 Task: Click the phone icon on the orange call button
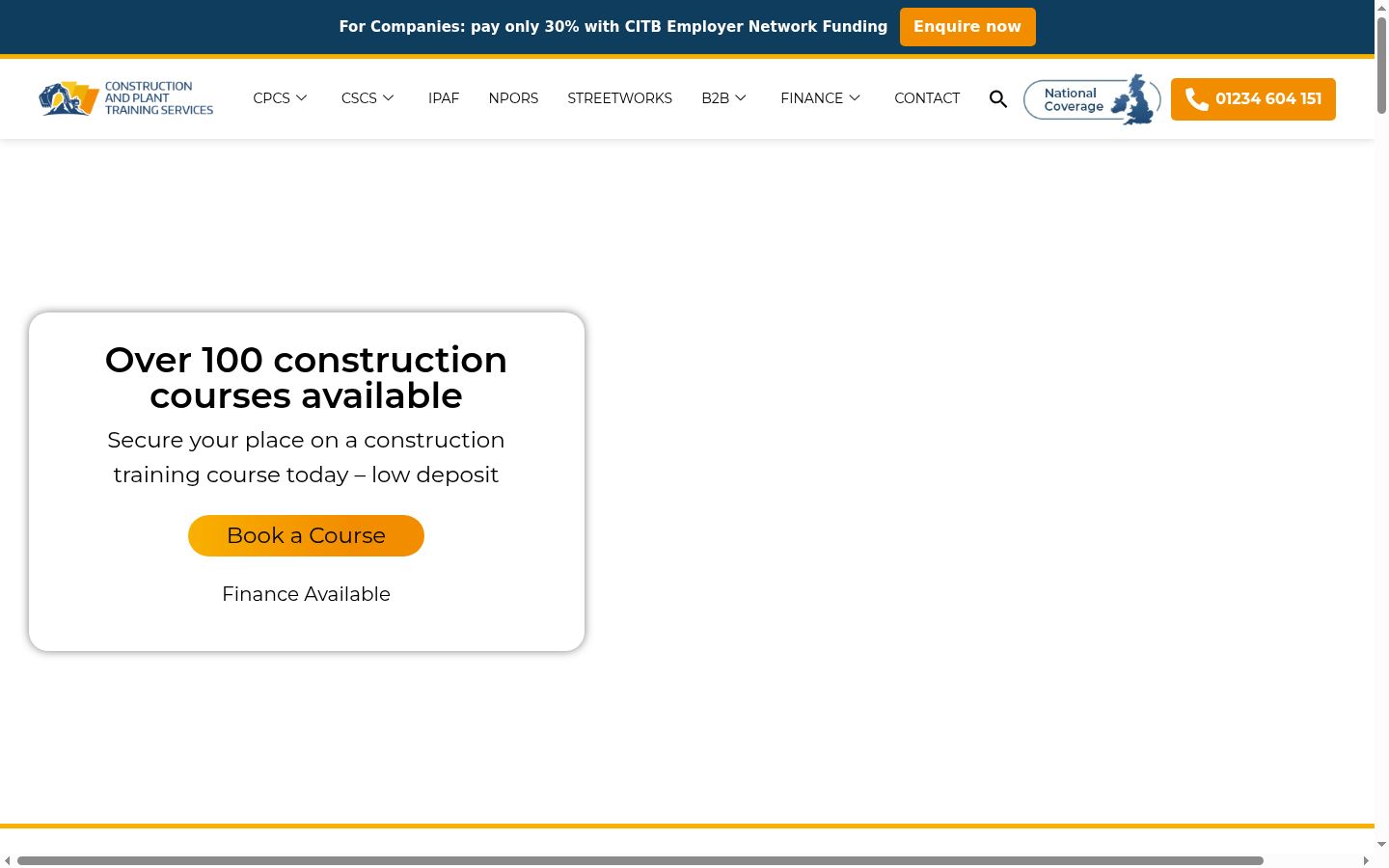point(1197,99)
